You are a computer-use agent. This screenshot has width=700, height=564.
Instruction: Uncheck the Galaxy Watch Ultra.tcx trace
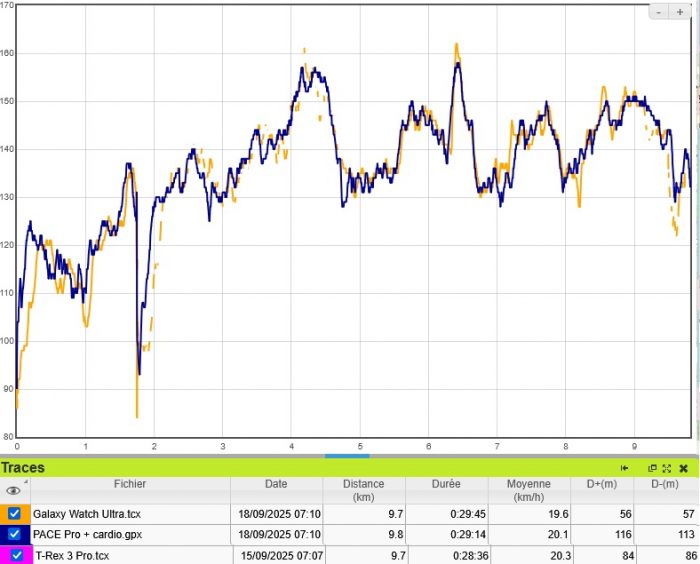point(14,513)
